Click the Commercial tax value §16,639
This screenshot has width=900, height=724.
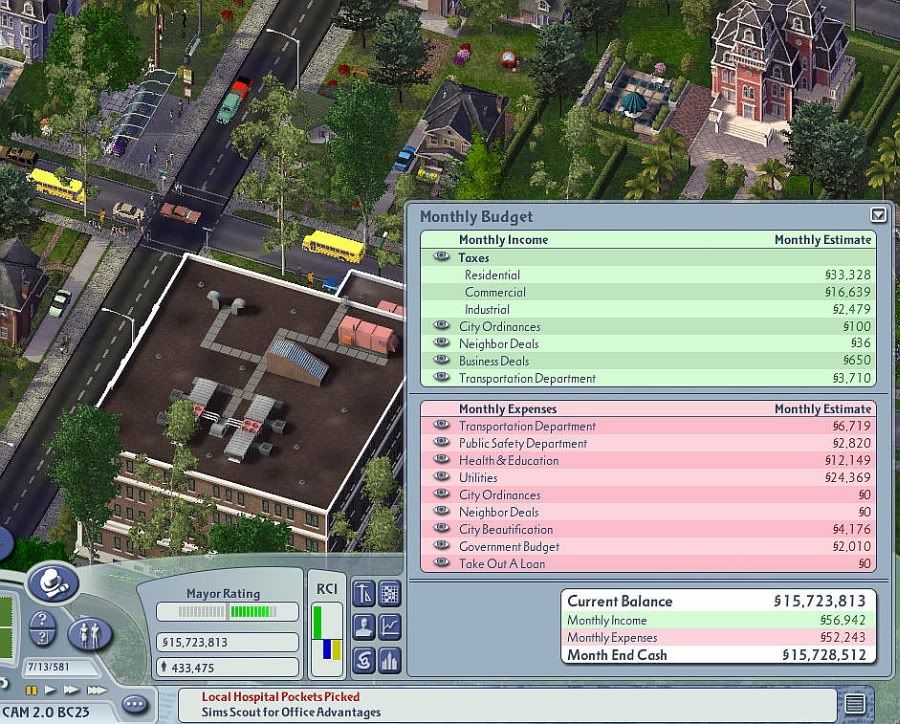[848, 292]
